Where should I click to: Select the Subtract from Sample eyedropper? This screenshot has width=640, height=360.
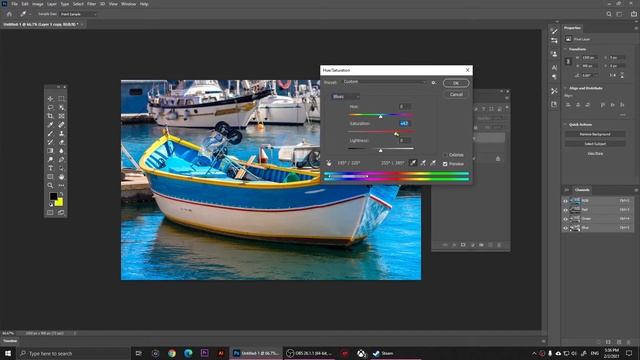tap(433, 163)
